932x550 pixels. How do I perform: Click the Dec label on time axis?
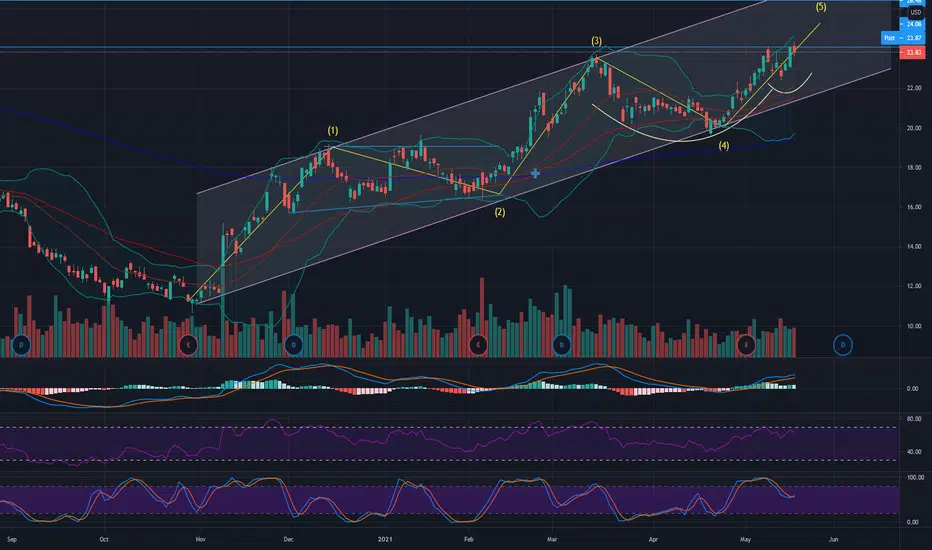pos(288,540)
